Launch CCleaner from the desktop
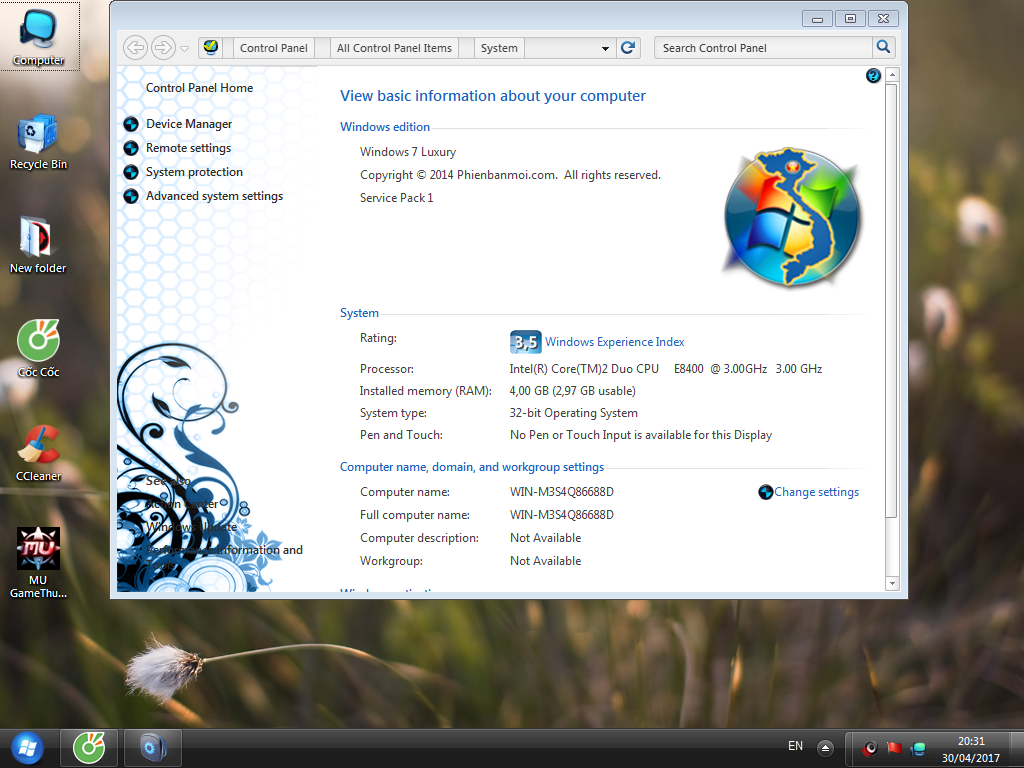Viewport: 1024px width, 768px height. tap(38, 450)
